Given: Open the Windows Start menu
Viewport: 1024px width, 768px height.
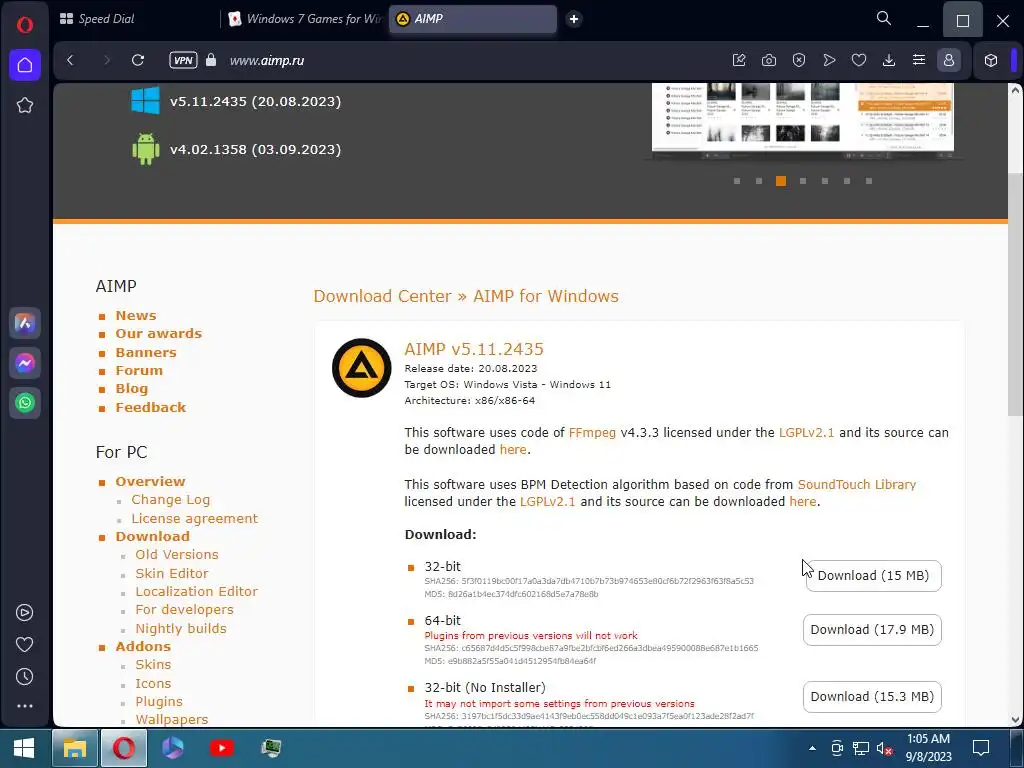Looking at the screenshot, I should click(24, 748).
